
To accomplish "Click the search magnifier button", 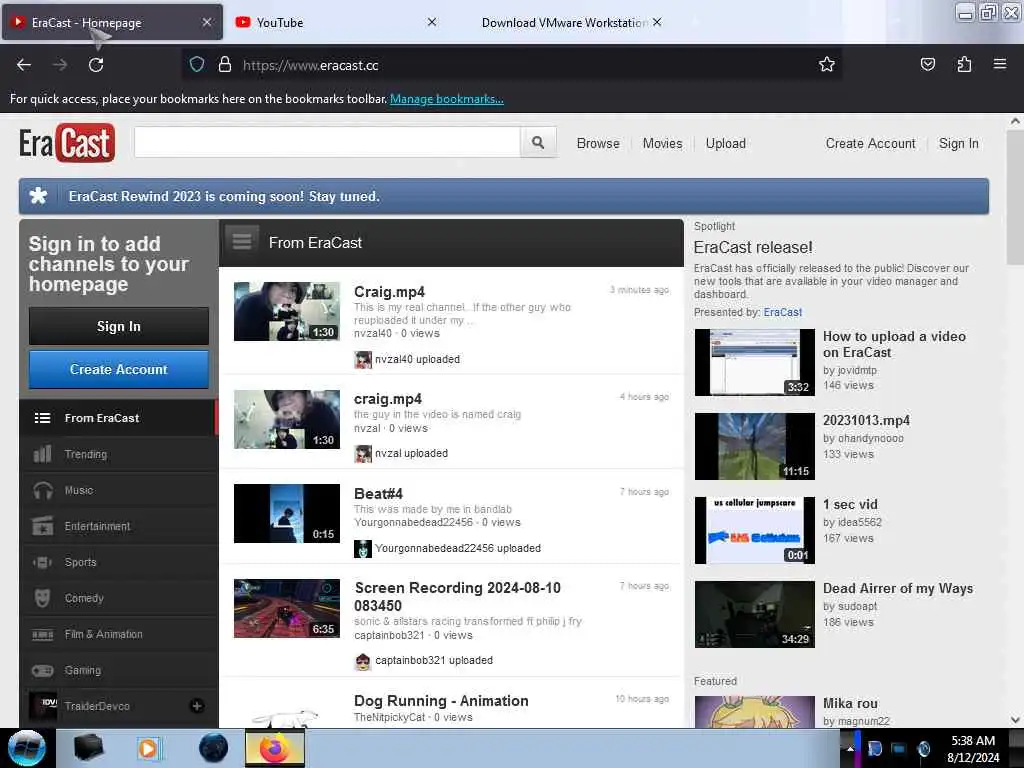I will tap(538, 142).
